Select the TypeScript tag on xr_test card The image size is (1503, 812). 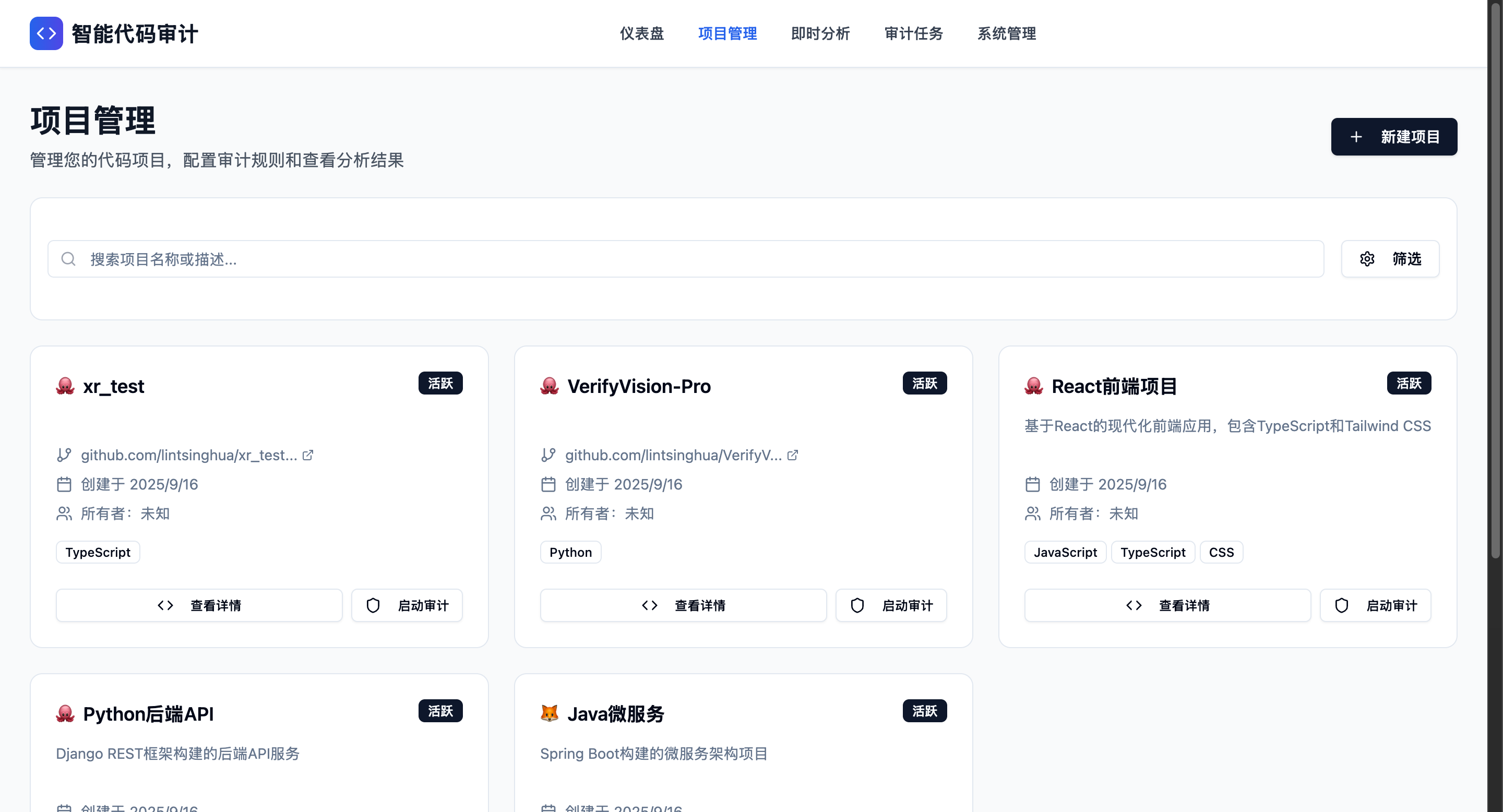pyautogui.click(x=98, y=551)
